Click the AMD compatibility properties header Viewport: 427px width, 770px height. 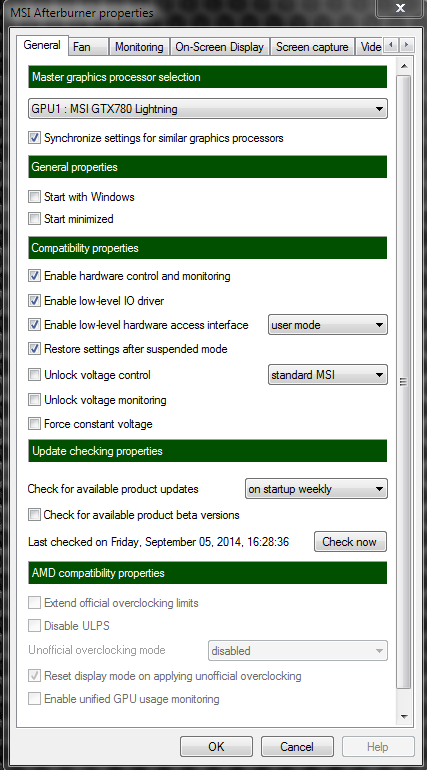pyautogui.click(x=208, y=573)
